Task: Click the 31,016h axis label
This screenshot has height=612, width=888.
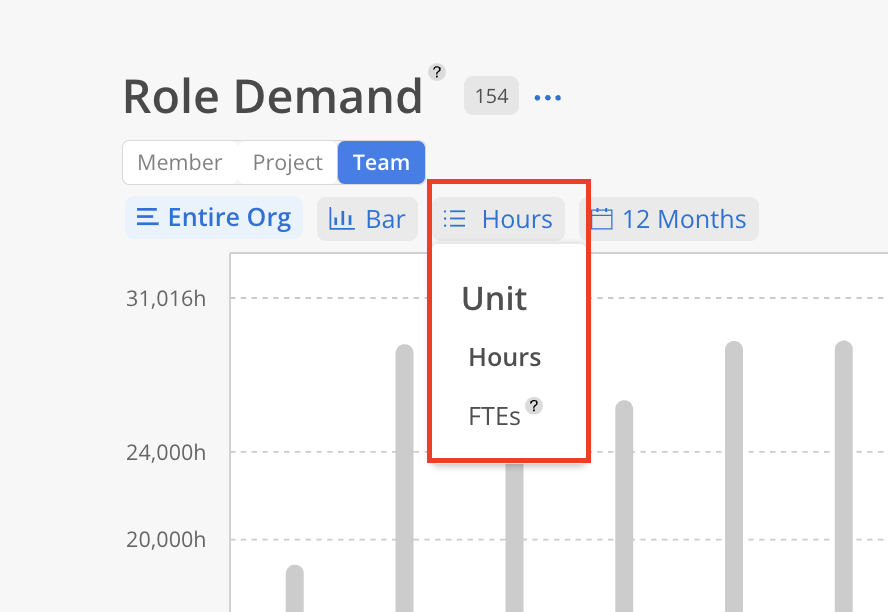Action: pyautogui.click(x=166, y=298)
